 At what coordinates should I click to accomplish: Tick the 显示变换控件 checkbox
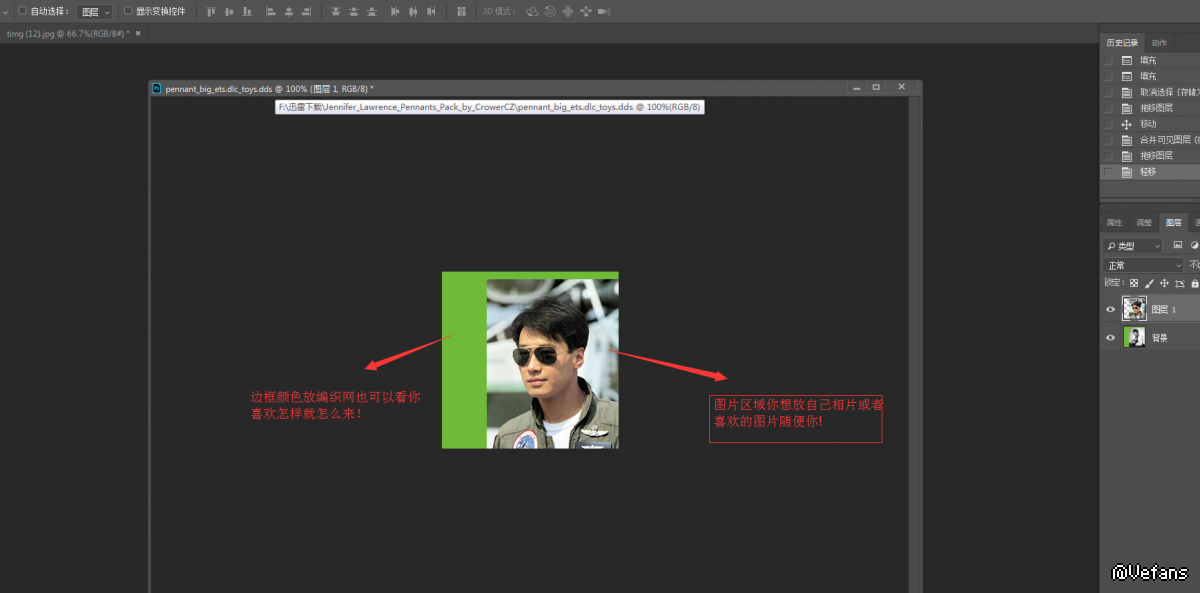[x=128, y=11]
